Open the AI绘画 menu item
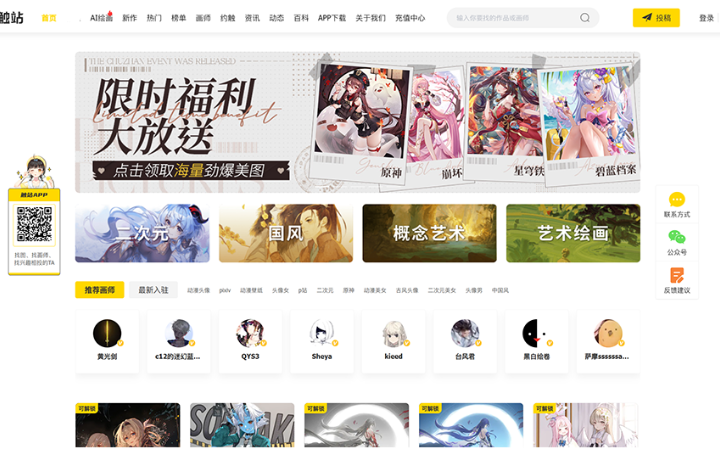The height and width of the screenshot is (450, 720). (x=101, y=18)
